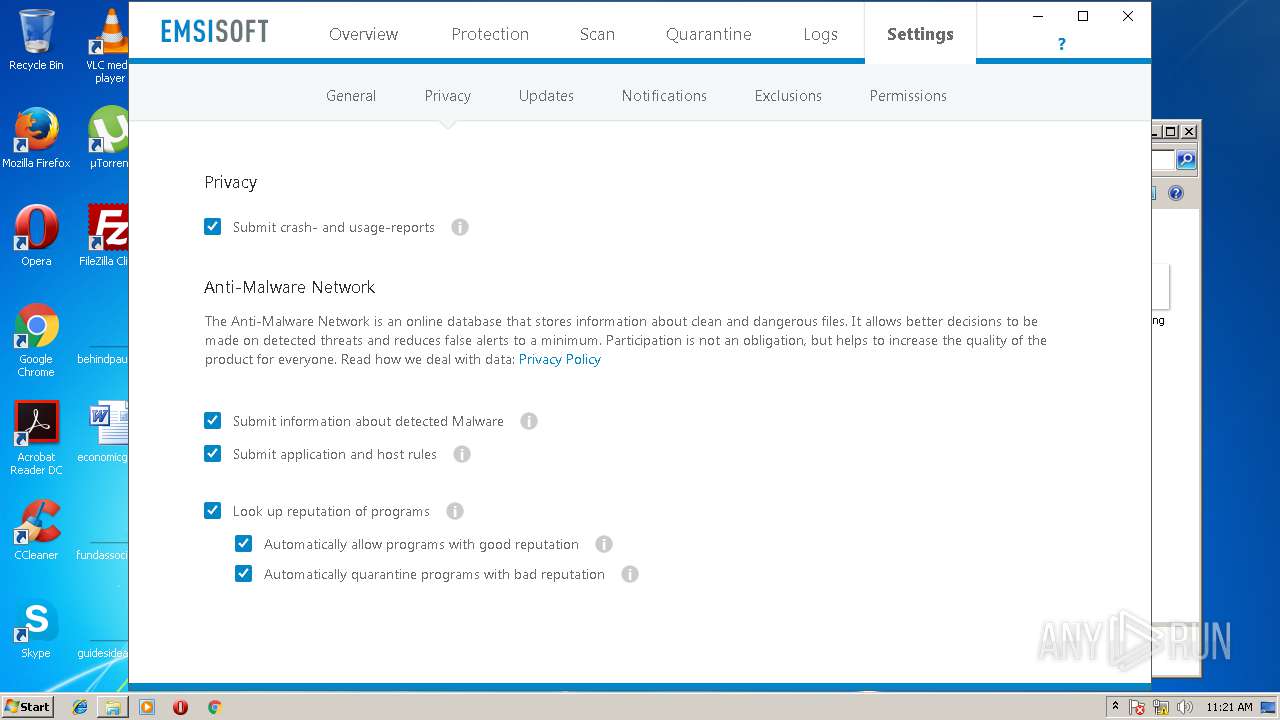Toggle Automatically allow programs with good reputation
This screenshot has width=1280, height=720.
coord(243,544)
